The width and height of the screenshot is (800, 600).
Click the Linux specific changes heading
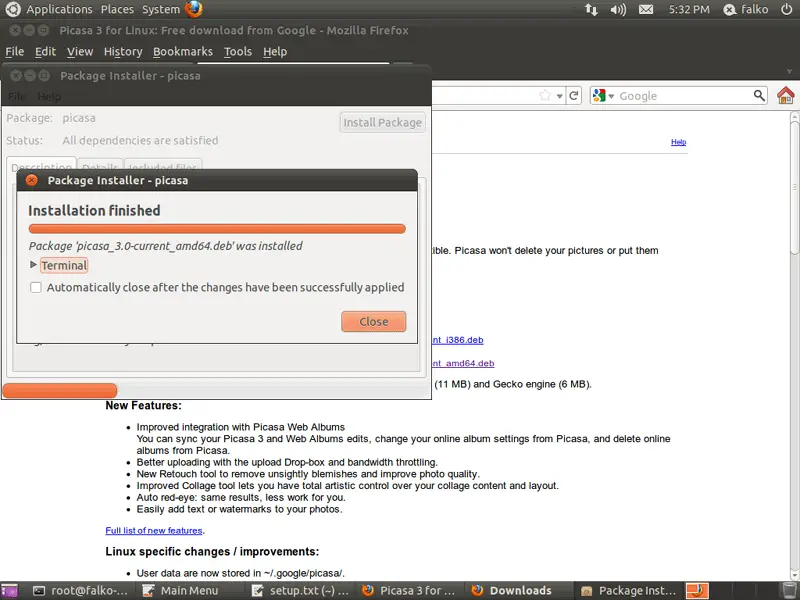(x=212, y=552)
